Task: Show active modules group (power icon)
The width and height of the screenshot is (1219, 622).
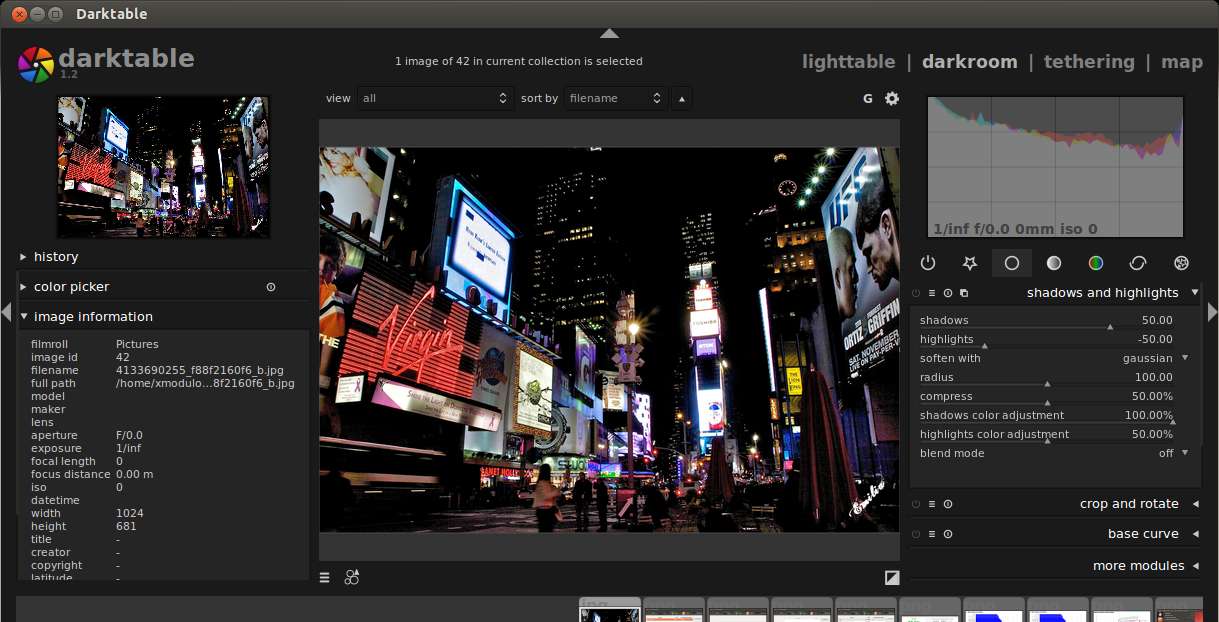Action: pos(928,263)
